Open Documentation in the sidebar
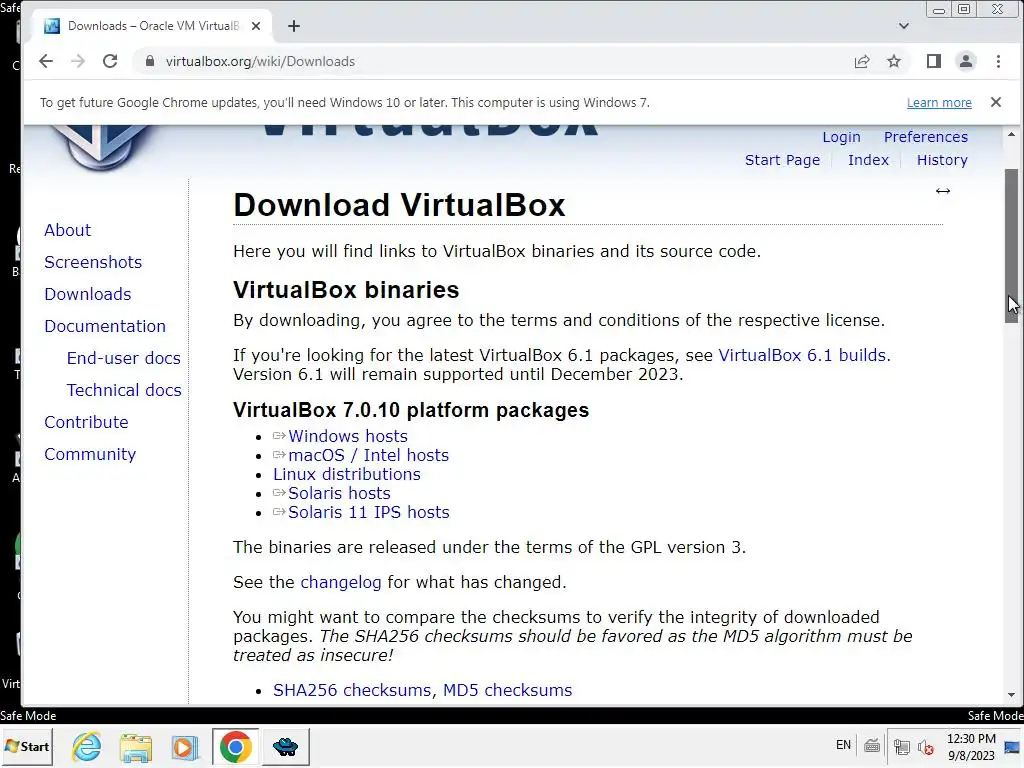The height and width of the screenshot is (768, 1024). tap(105, 326)
